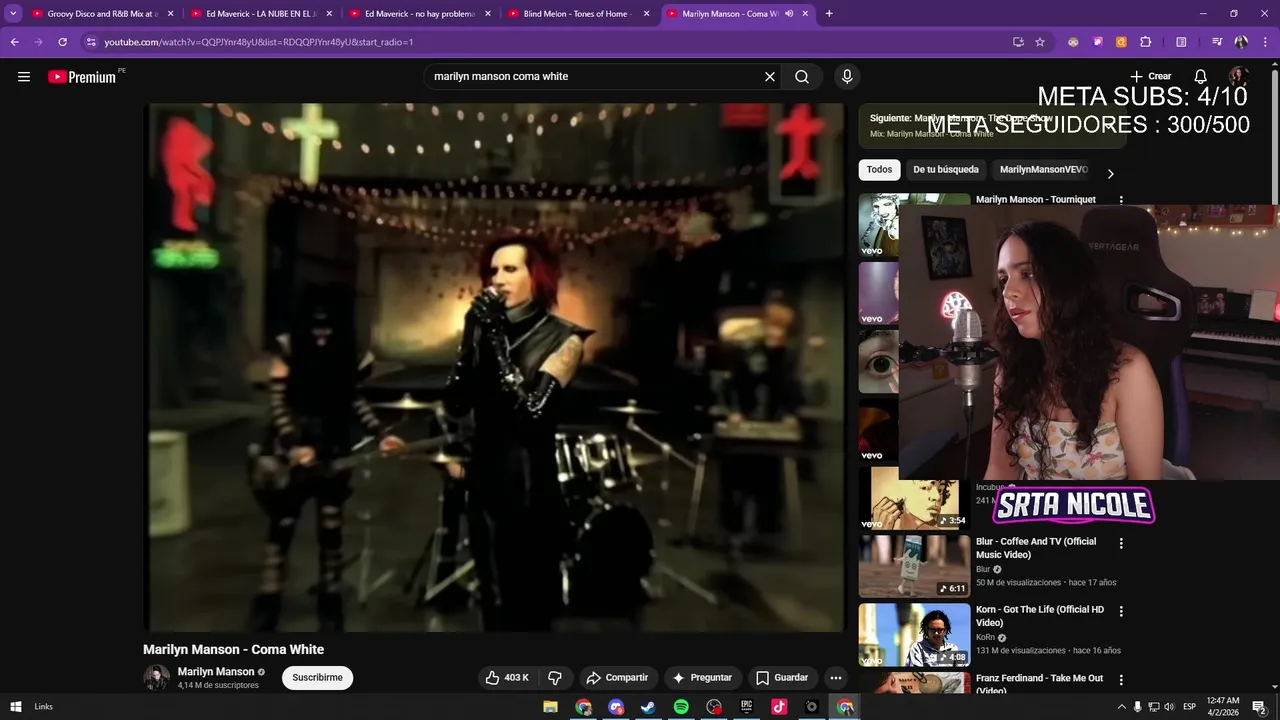Switch to Blind Melon Tones of Home tab
The image size is (1280, 720).
pyautogui.click(x=577, y=14)
